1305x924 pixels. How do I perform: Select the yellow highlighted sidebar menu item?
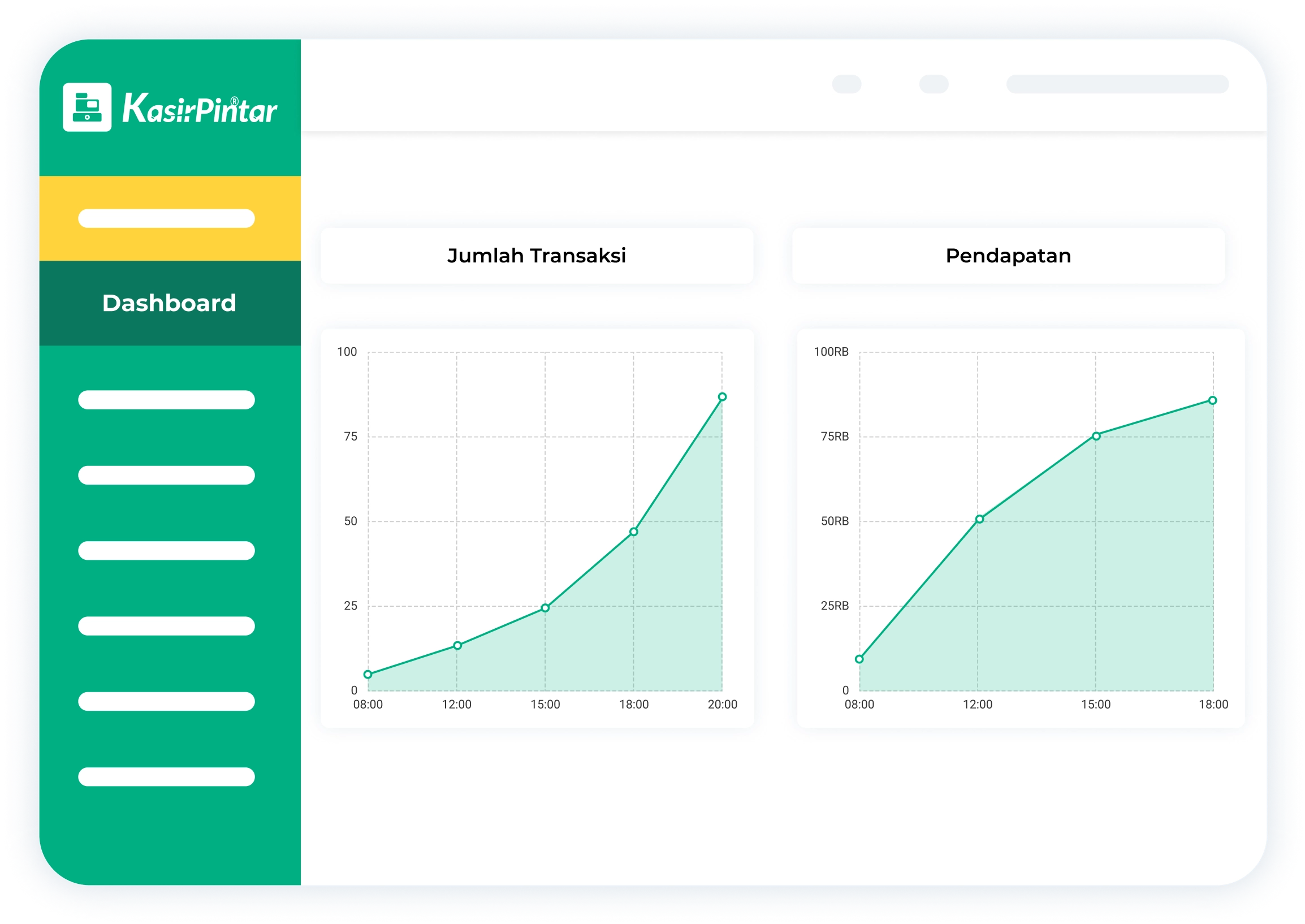click(170, 218)
